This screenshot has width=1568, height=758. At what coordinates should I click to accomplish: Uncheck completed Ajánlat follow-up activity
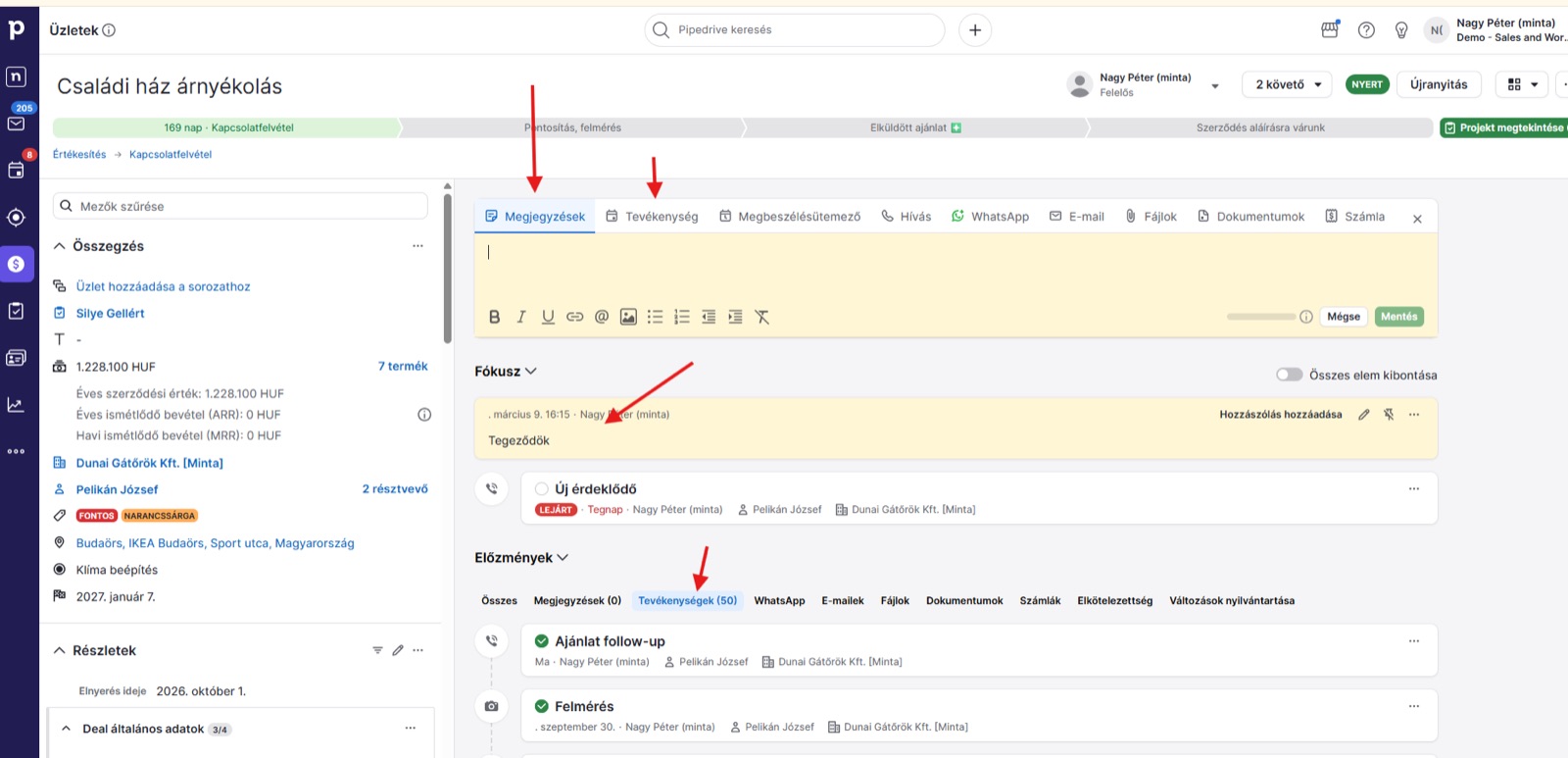click(x=542, y=641)
